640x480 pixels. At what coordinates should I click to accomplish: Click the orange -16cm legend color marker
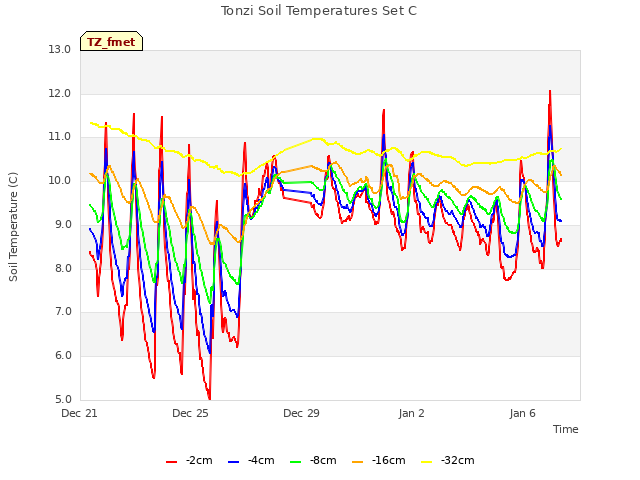click(358, 462)
